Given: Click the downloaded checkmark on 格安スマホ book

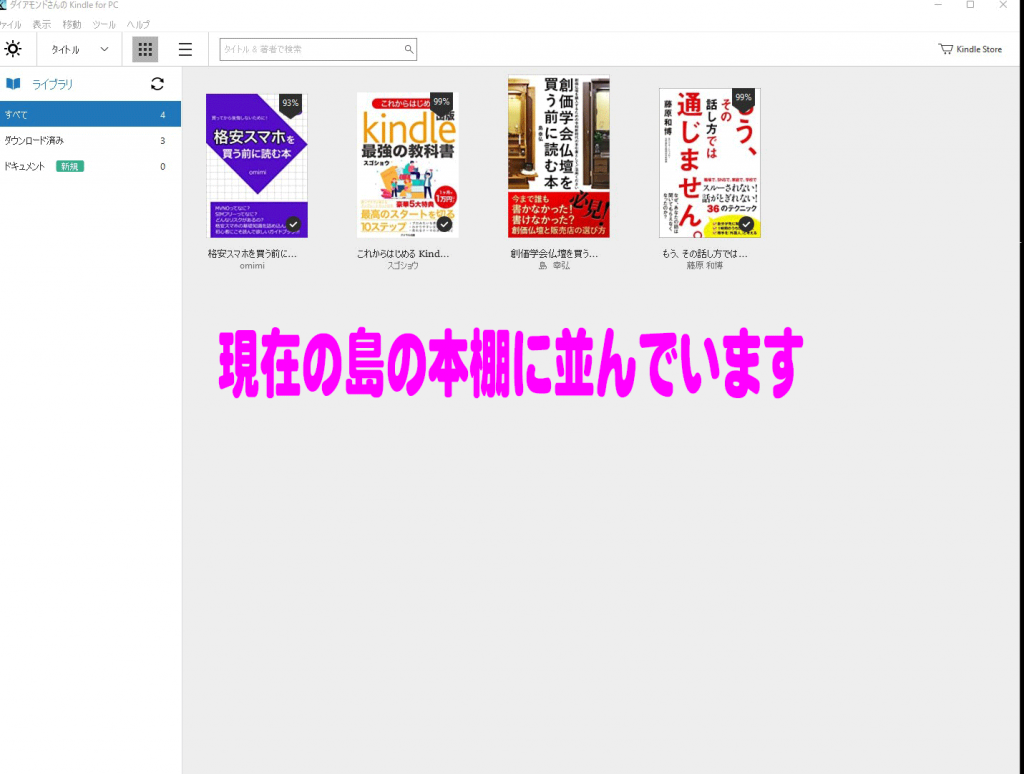Looking at the screenshot, I should point(293,223).
